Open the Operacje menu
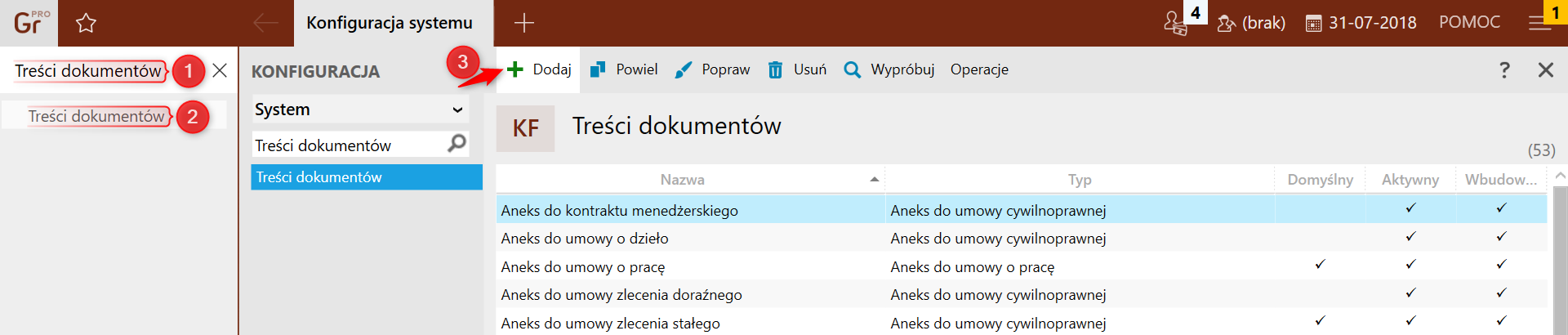This screenshot has width=1568, height=335. [979, 69]
